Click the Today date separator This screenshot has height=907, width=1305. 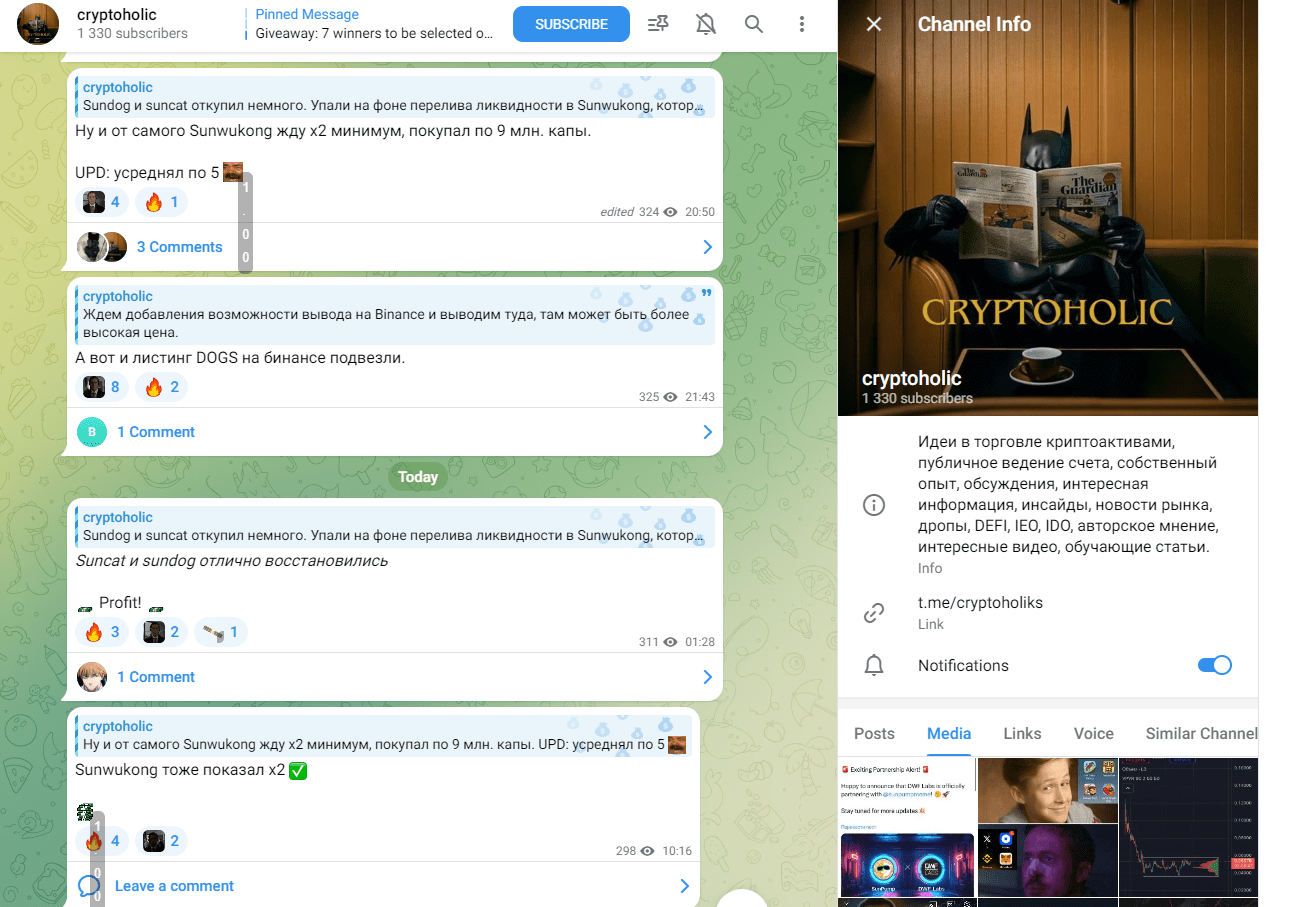click(417, 477)
